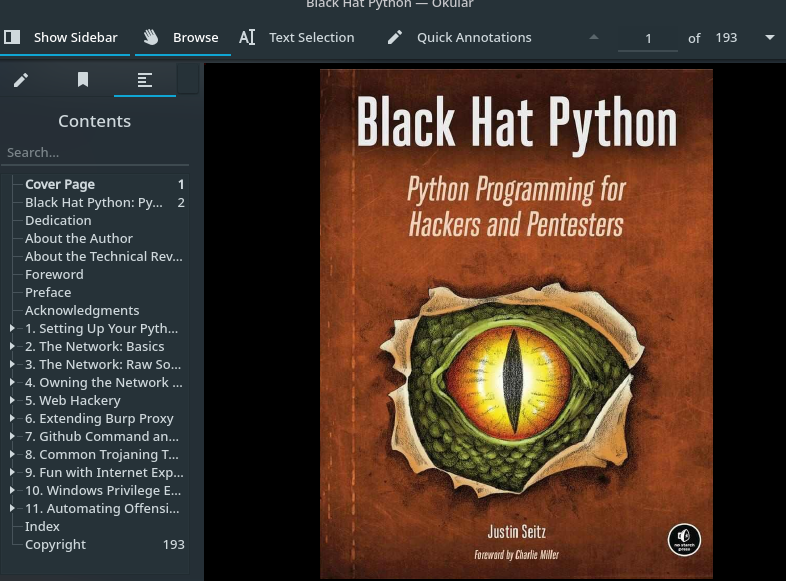The height and width of the screenshot is (581, 786).
Task: Click the contents Search field
Action: click(x=95, y=153)
